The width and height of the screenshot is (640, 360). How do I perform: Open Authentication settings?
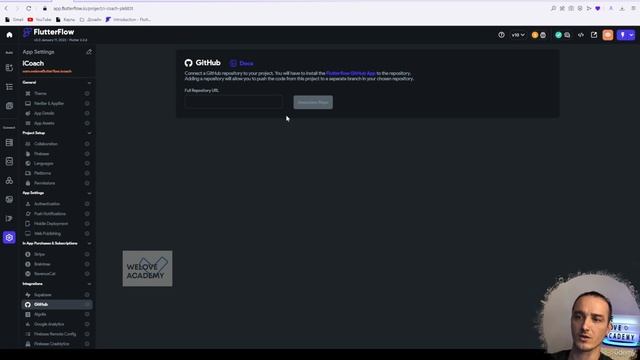click(x=57, y=204)
